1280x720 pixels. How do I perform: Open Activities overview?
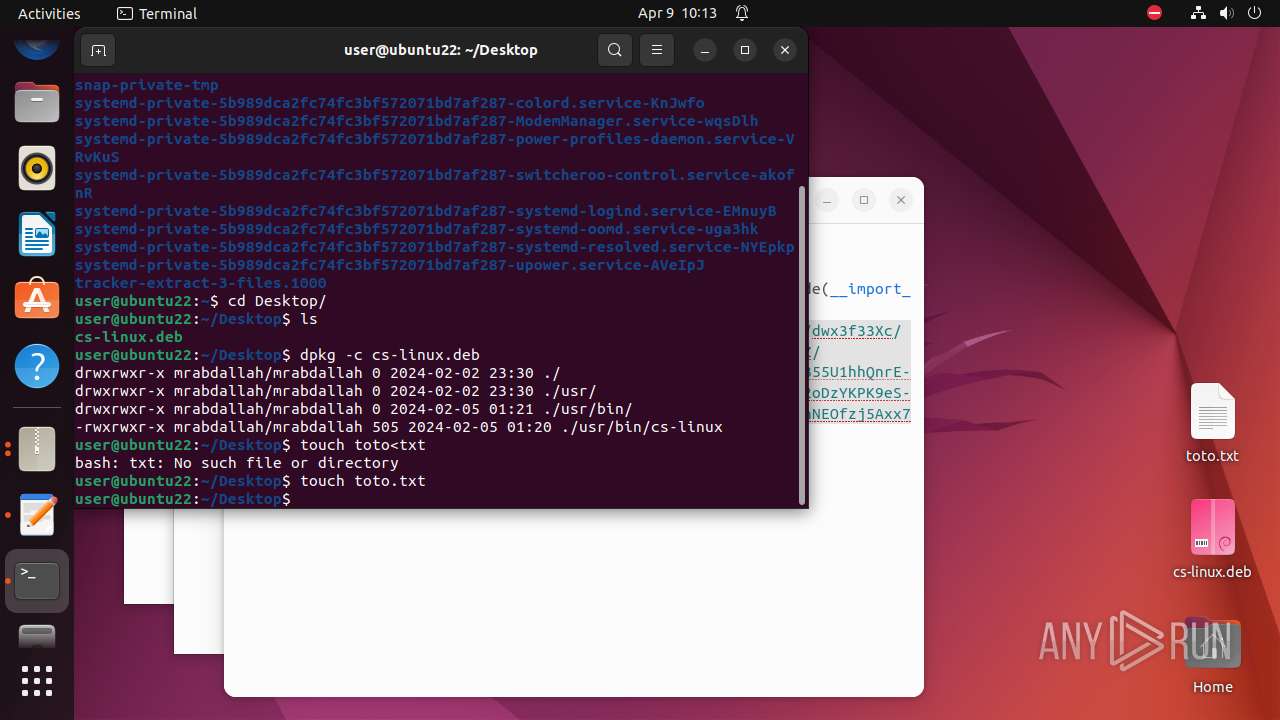tap(49, 13)
